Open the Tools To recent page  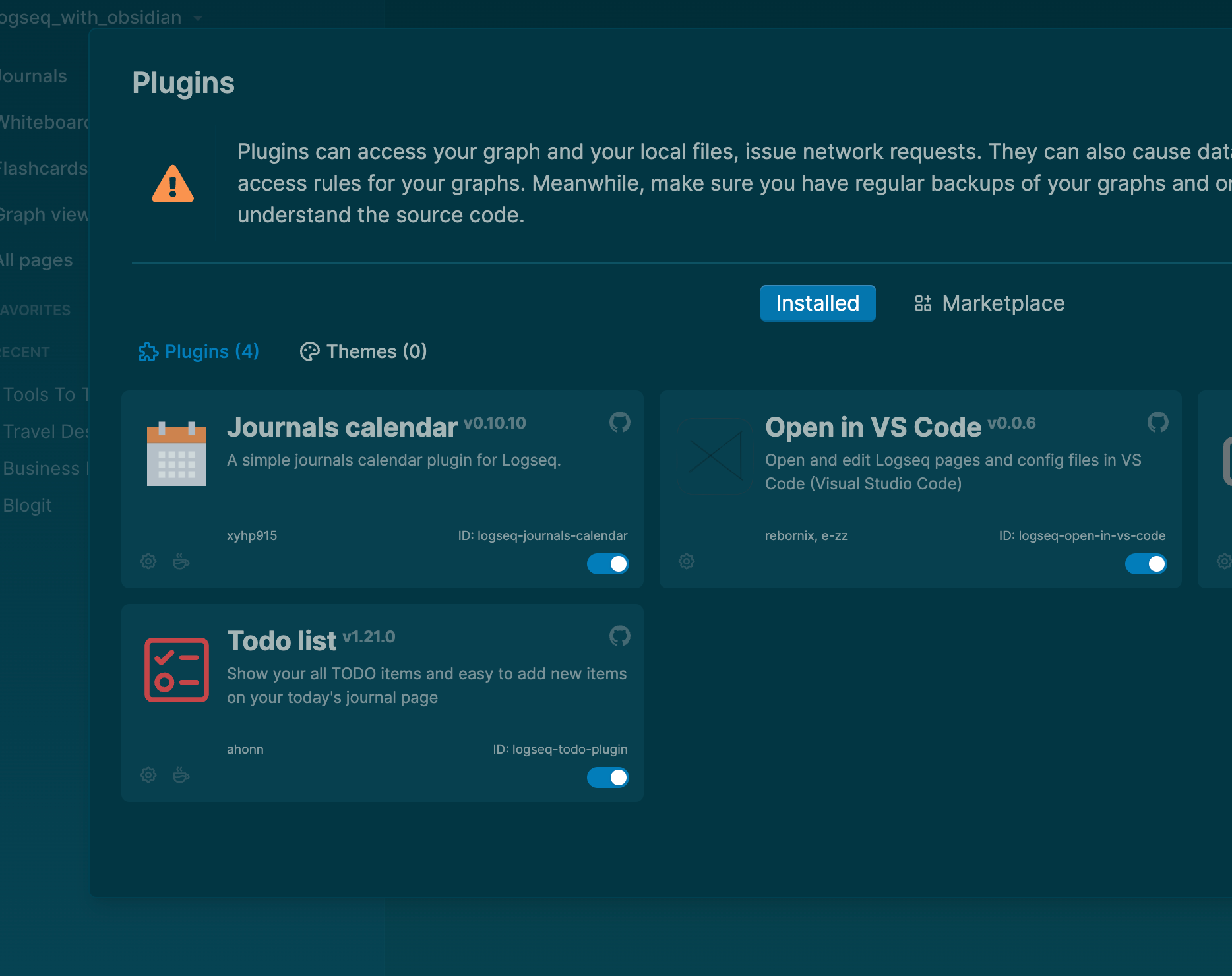(46, 394)
